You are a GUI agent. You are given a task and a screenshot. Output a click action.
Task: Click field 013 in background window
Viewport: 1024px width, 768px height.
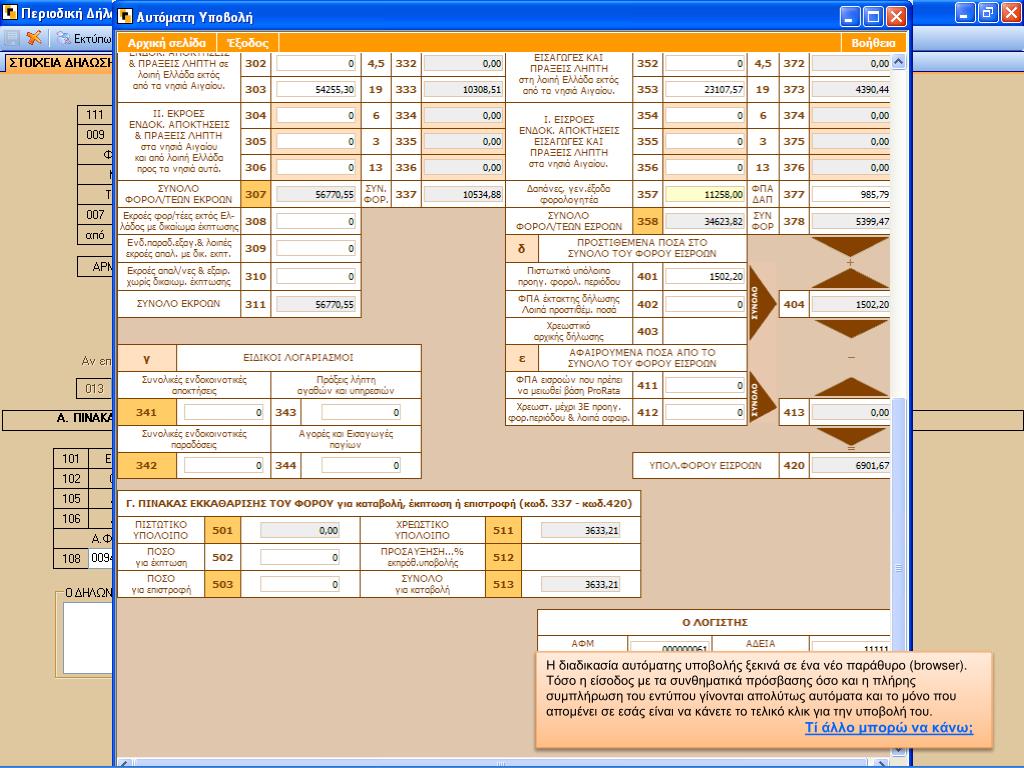pyautogui.click(x=95, y=389)
